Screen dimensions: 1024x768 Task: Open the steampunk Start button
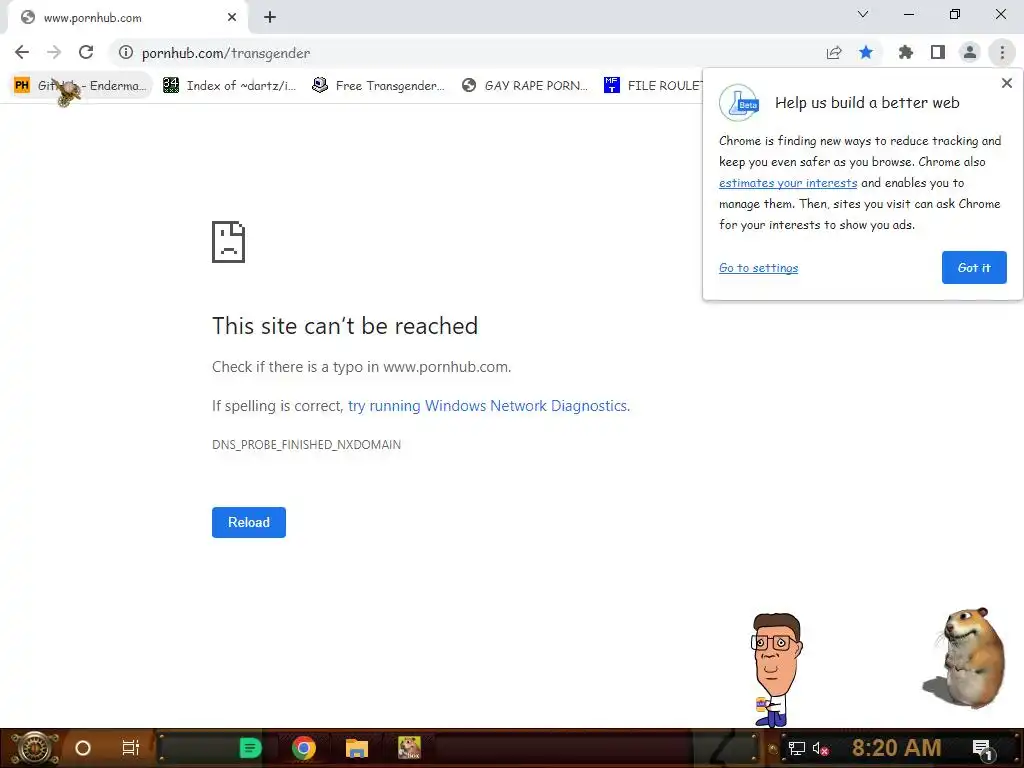pos(35,748)
